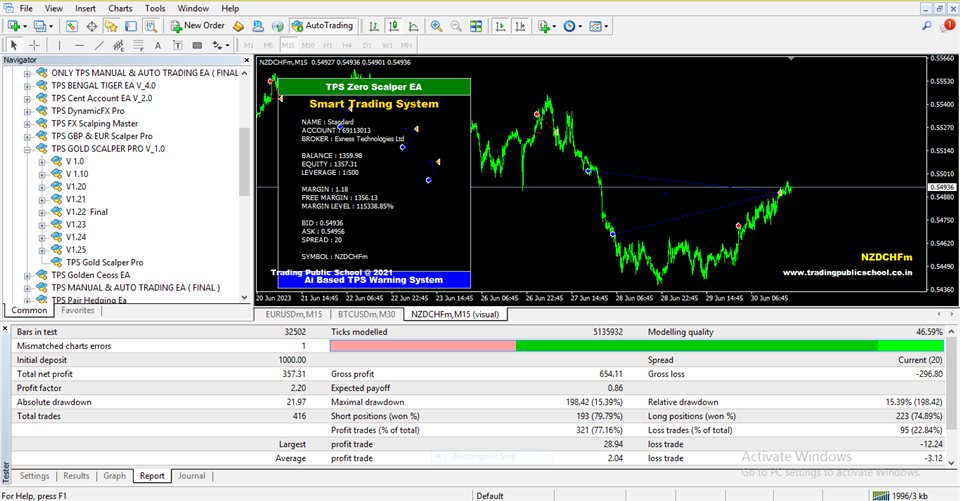Toggle the Strategy Tester magnifier icon
The height and width of the screenshot is (501, 960).
[x=151, y=26]
